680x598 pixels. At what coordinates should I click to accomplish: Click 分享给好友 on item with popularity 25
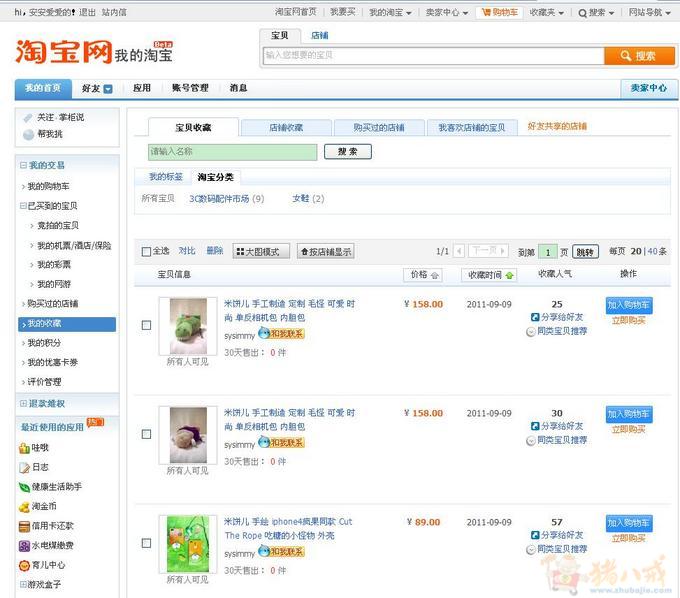(x=557, y=317)
